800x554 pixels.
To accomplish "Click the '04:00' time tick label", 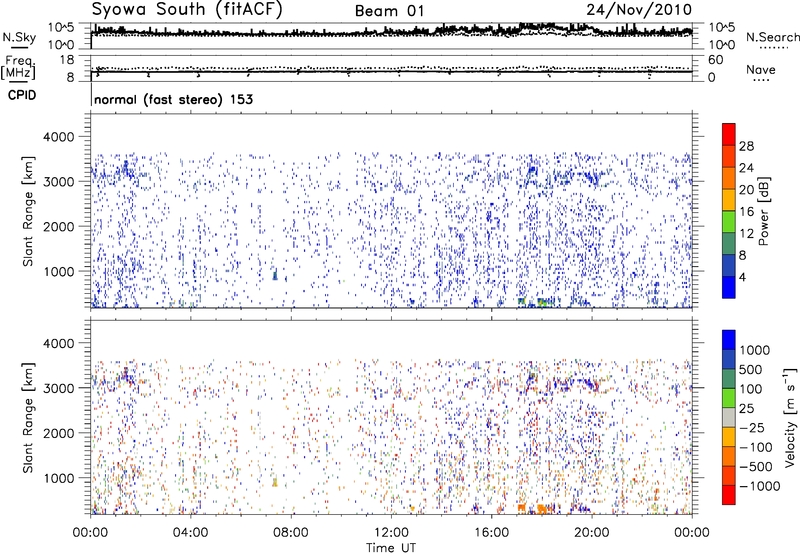I will click(190, 533).
